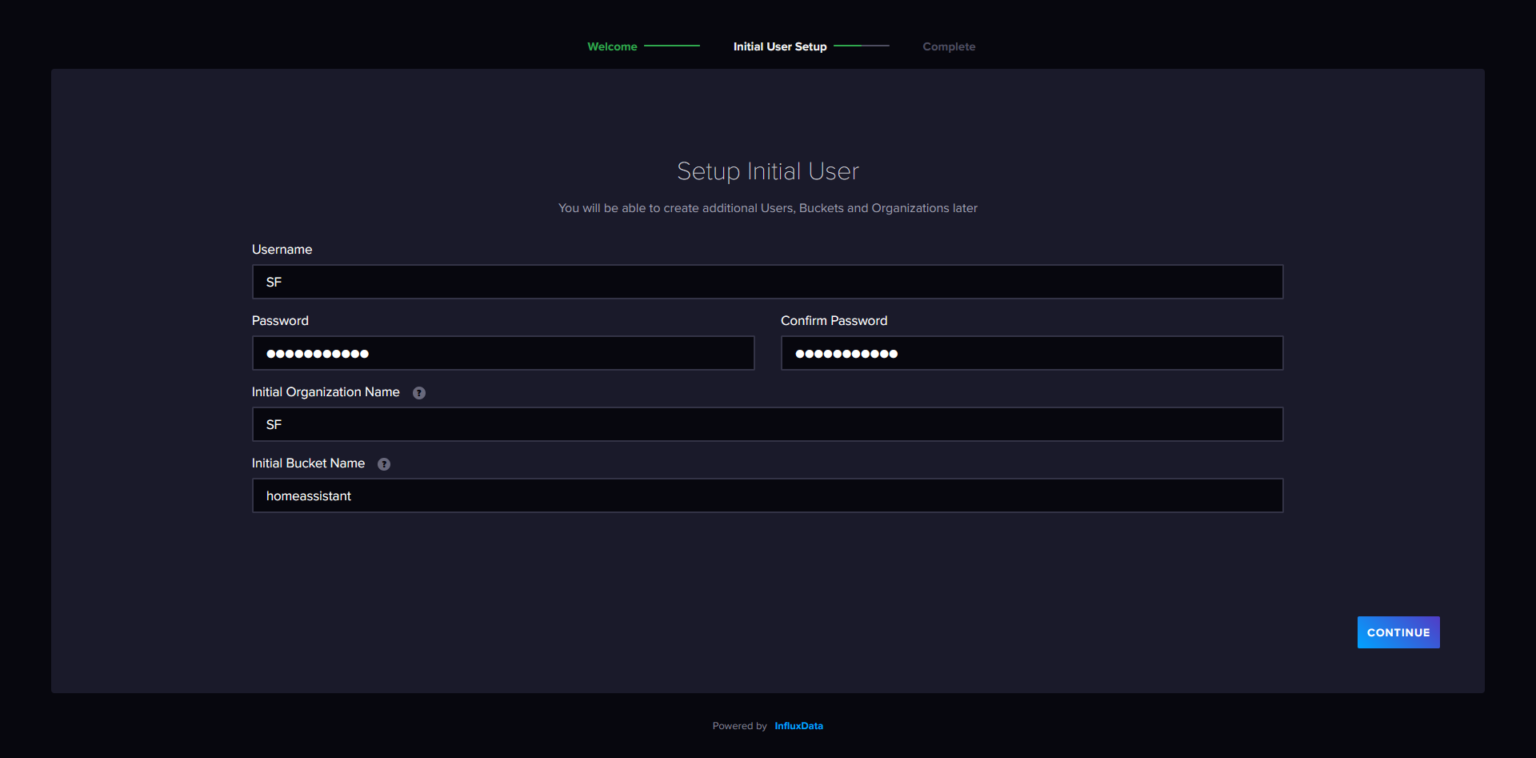
Task: Open the Welcome step
Action: 612,46
